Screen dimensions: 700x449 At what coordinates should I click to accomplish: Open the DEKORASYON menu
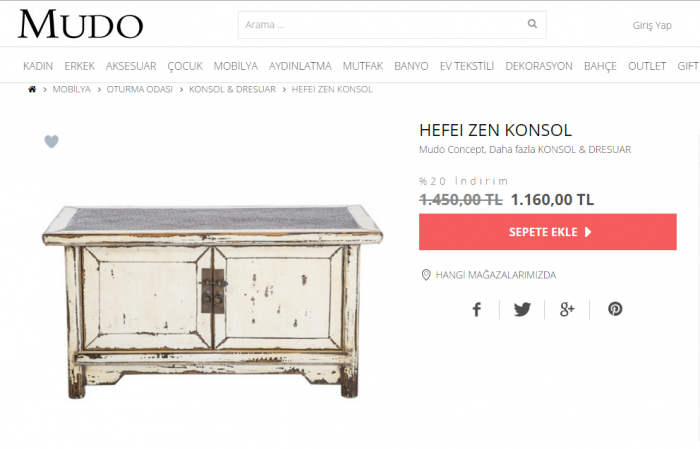point(539,66)
